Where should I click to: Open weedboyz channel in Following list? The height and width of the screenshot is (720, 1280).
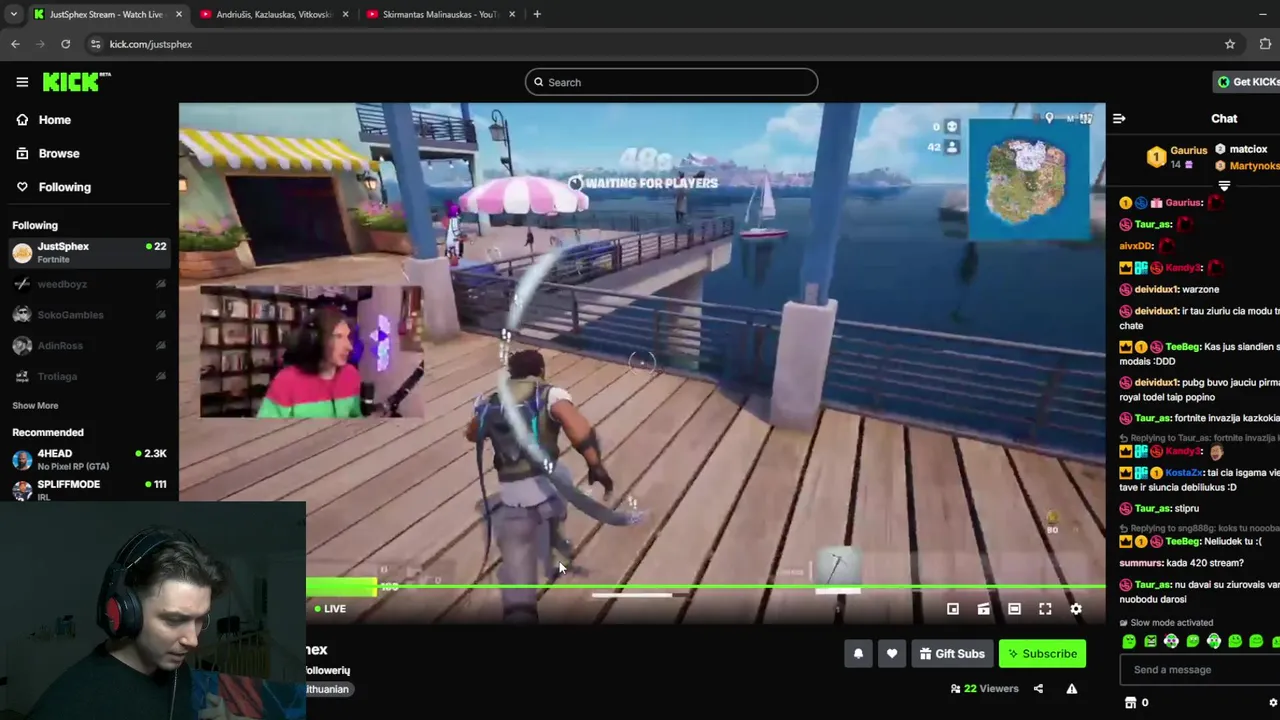click(x=89, y=284)
